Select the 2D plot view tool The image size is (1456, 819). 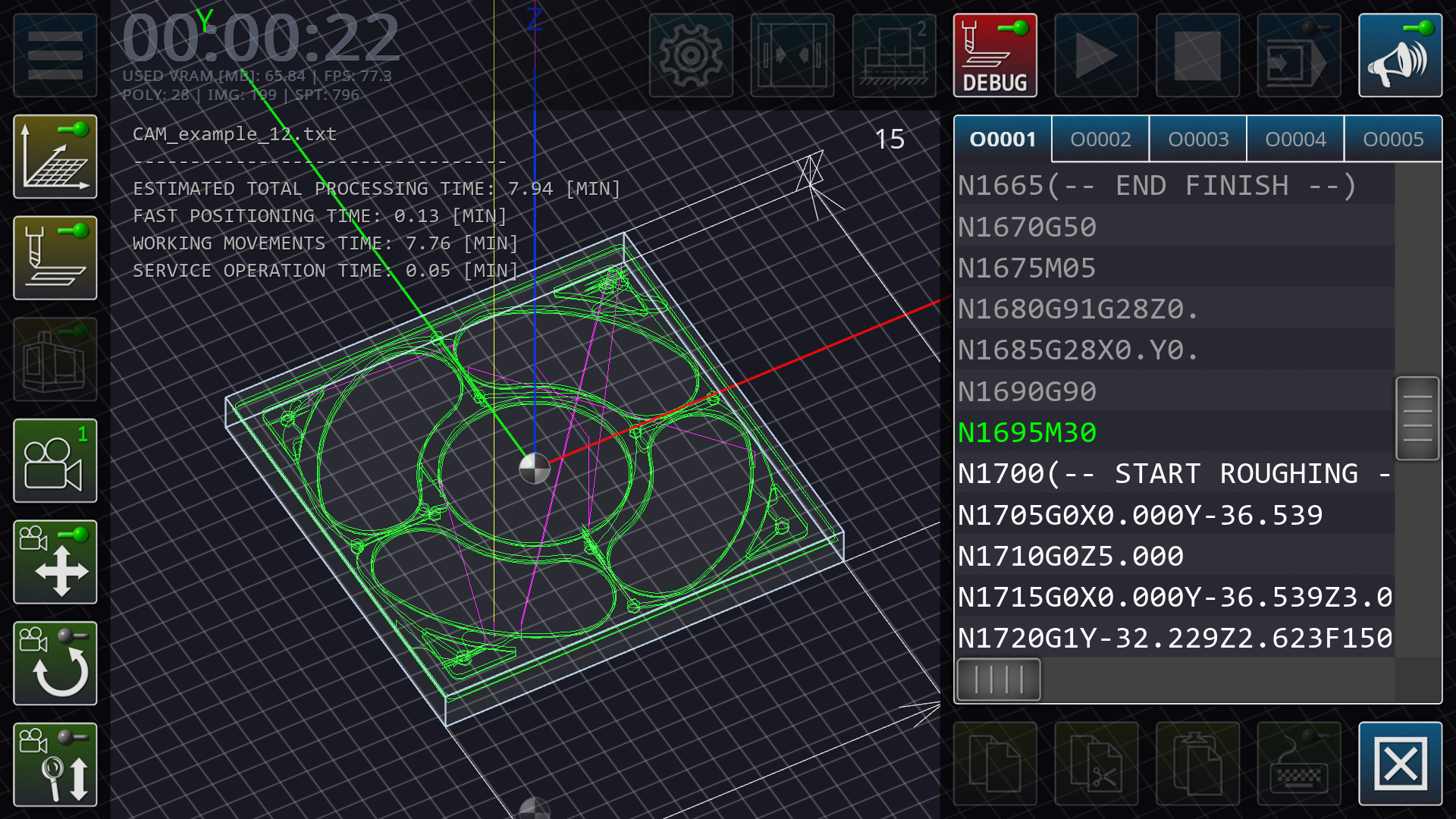click(x=55, y=157)
